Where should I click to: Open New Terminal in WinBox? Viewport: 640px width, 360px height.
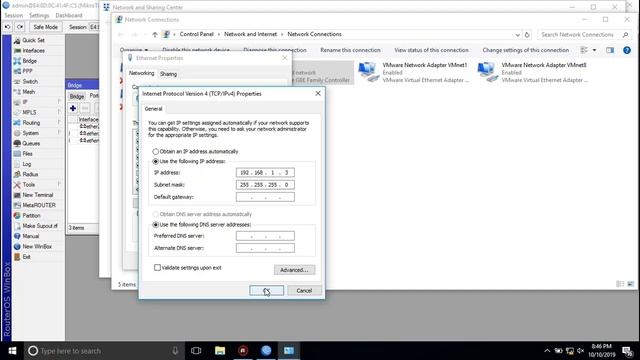click(x=38, y=195)
